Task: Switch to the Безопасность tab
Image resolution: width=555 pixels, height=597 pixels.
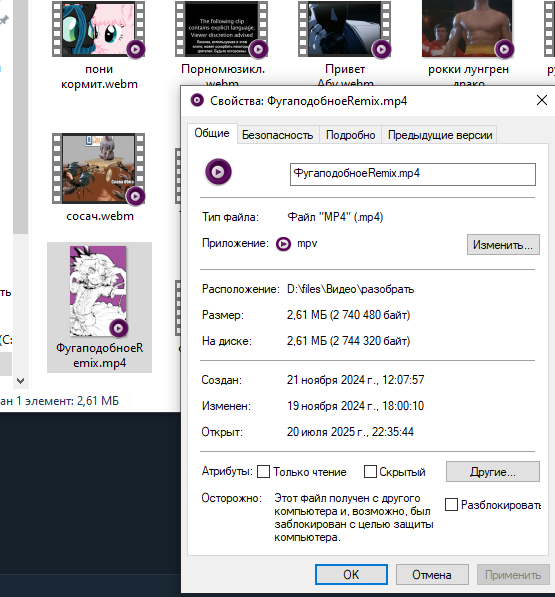Action: 278,135
